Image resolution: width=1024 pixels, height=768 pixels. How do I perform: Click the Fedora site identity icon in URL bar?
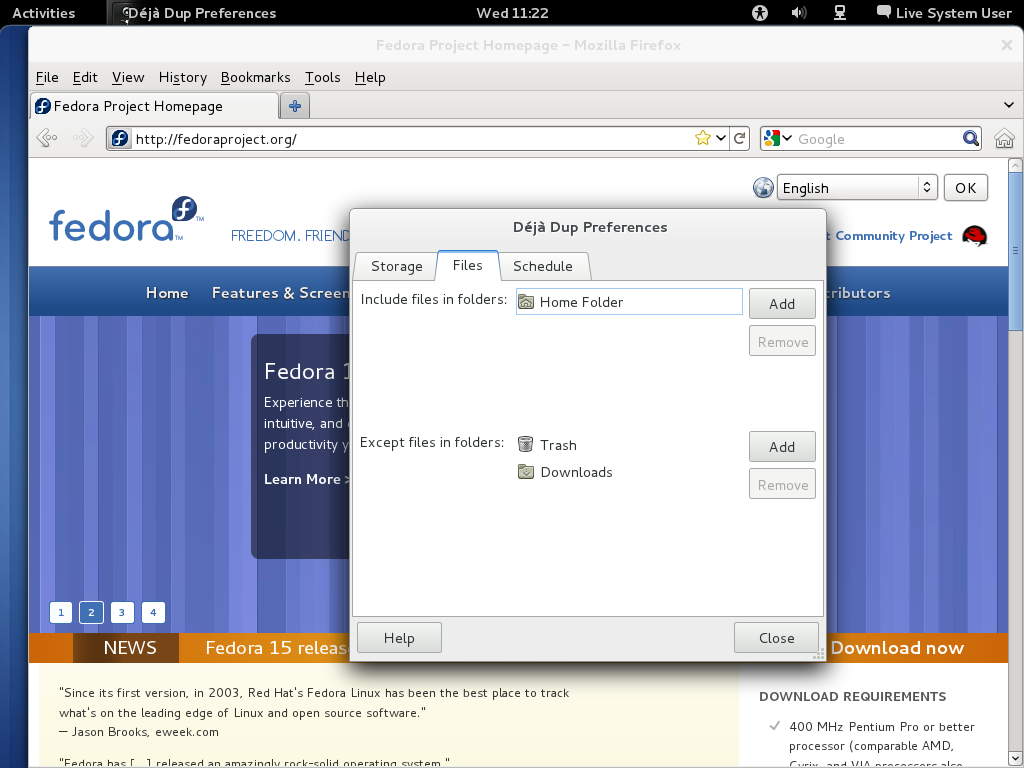click(120, 138)
